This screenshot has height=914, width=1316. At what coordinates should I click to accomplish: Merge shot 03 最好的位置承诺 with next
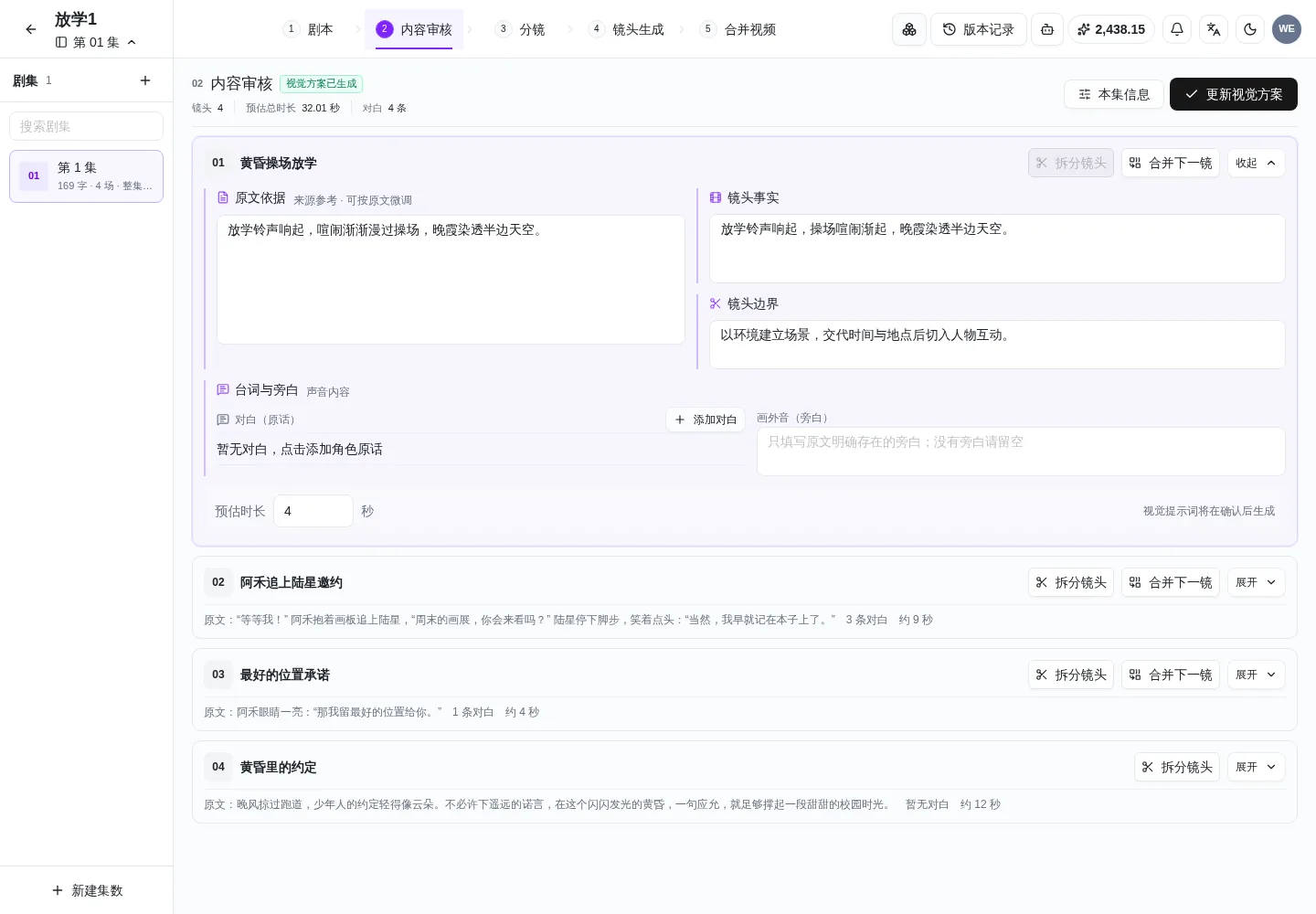click(x=1171, y=675)
